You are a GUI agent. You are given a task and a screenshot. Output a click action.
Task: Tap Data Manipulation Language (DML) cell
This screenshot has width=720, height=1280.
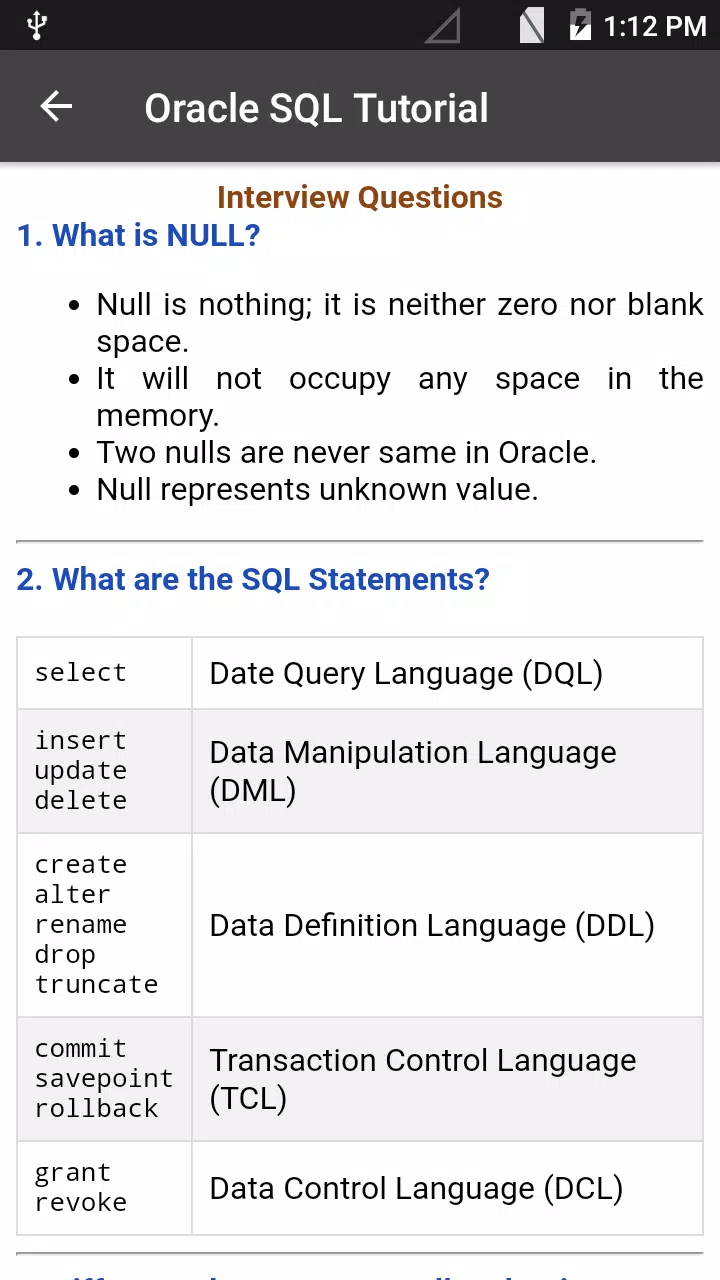click(447, 771)
